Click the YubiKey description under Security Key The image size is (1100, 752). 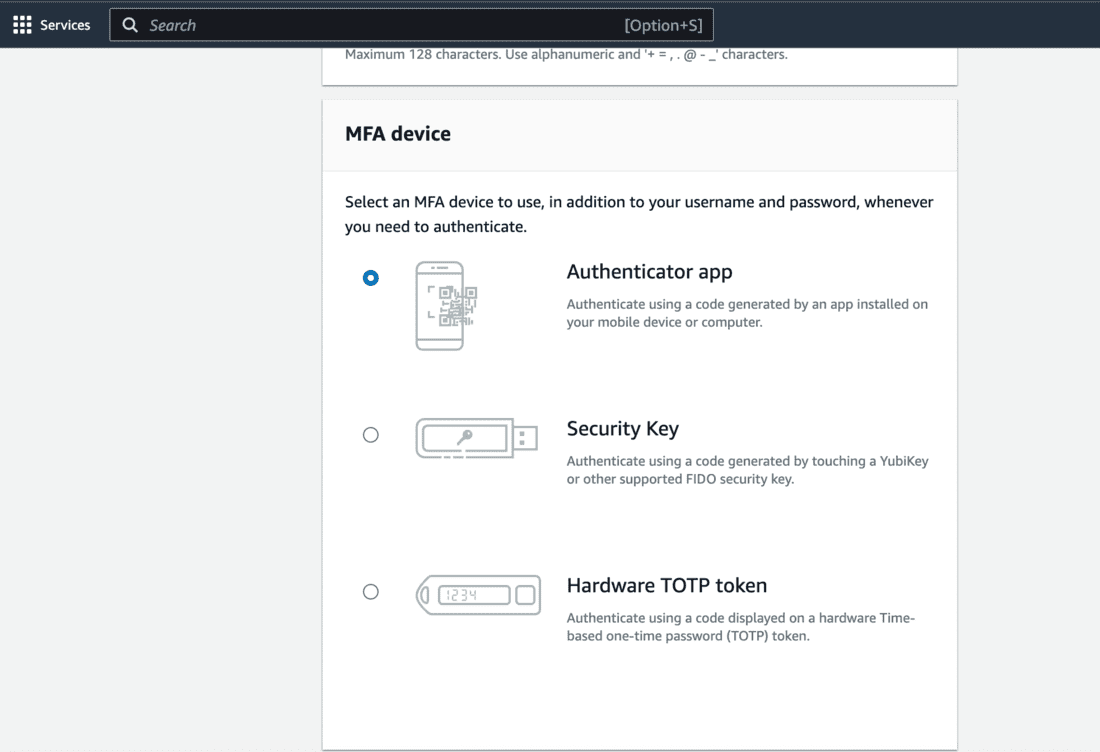(x=747, y=470)
